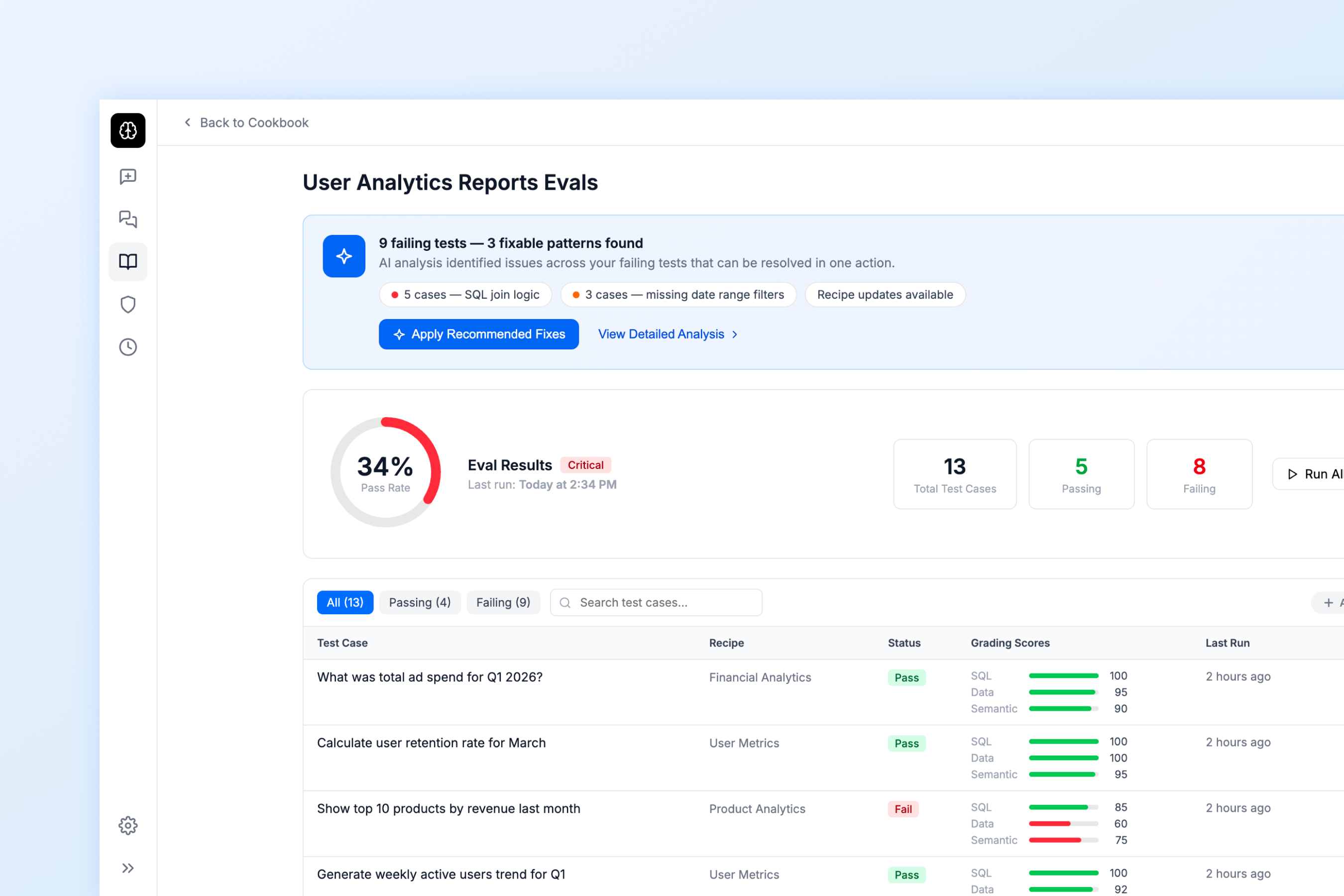1344x896 pixels.
Task: Click Apply Recommended Fixes button
Action: click(479, 335)
